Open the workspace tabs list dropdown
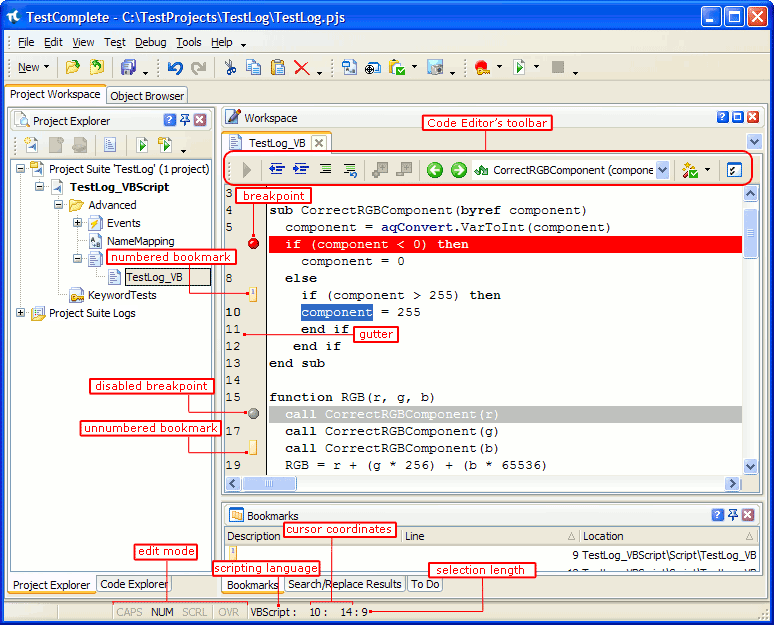Screen dimensions: 774x625 [x=754, y=142]
